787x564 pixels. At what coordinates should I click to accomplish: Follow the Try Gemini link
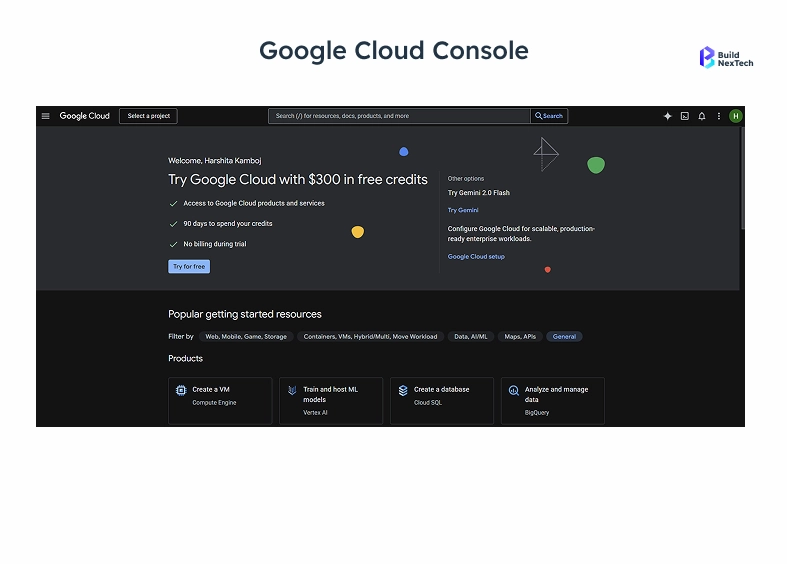[x=463, y=210]
